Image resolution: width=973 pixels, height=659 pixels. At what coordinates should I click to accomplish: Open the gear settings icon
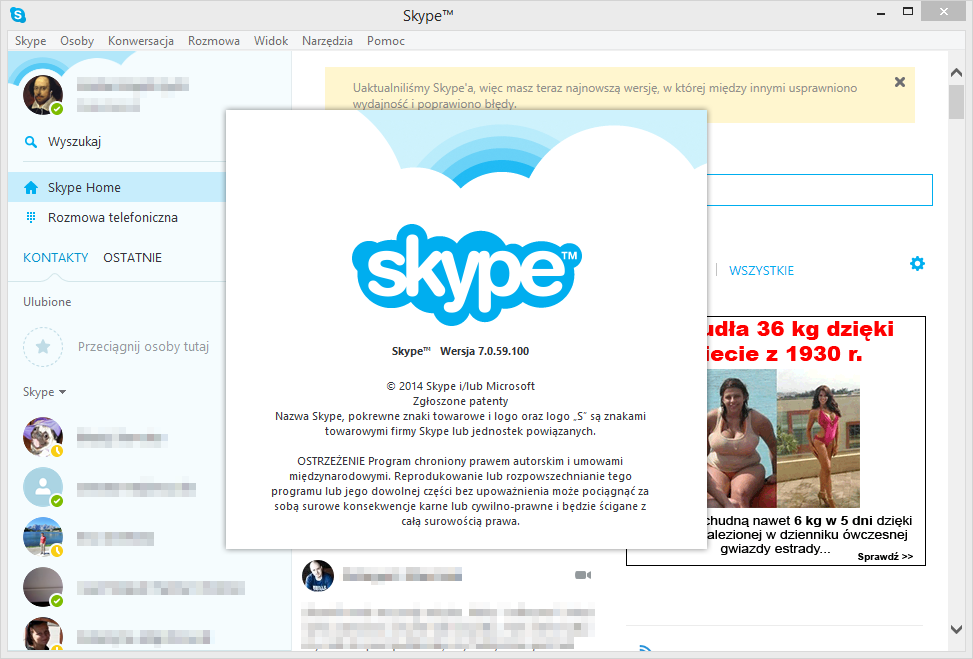pos(917,264)
